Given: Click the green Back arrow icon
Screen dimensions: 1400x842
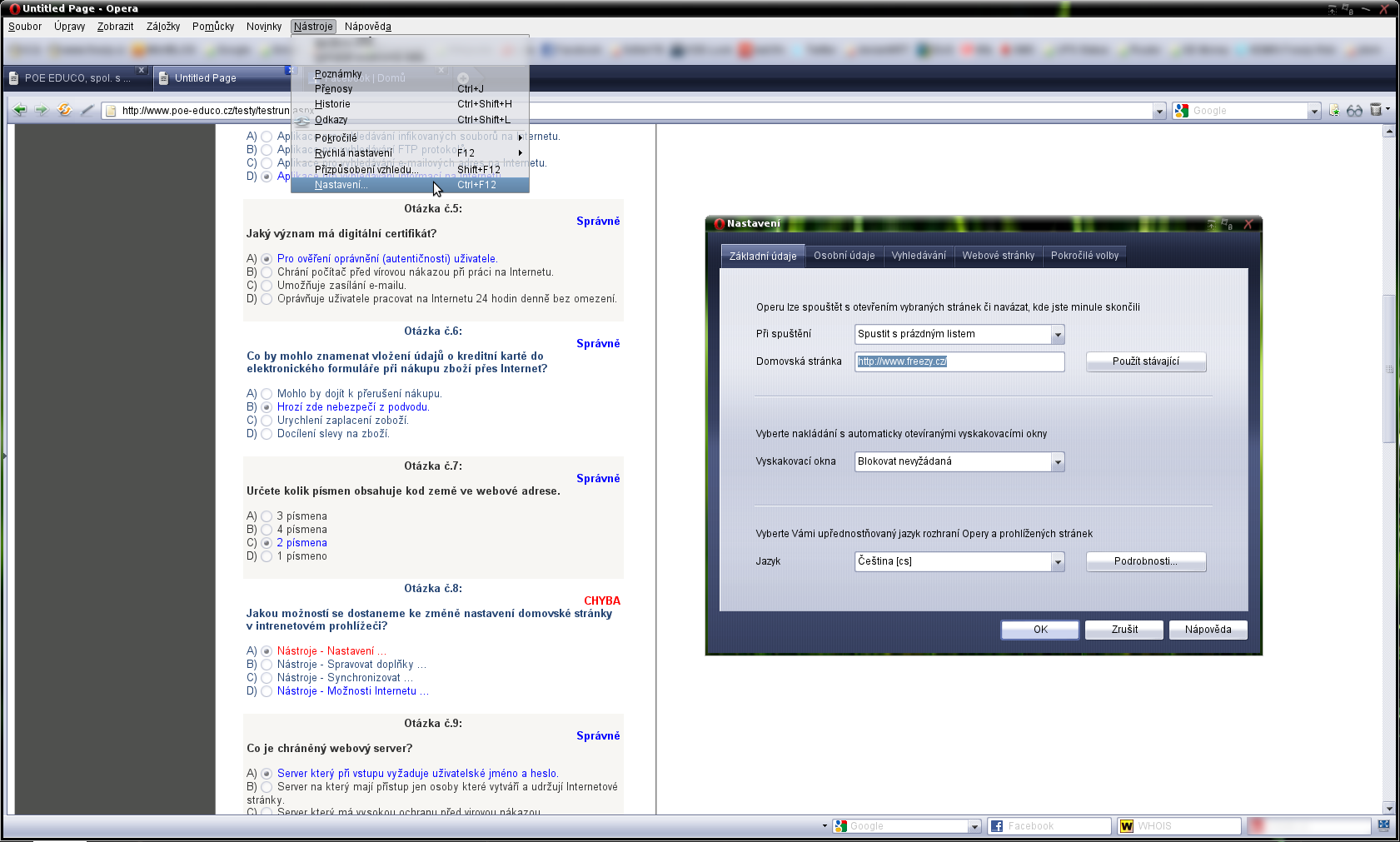Looking at the screenshot, I should pos(20,110).
